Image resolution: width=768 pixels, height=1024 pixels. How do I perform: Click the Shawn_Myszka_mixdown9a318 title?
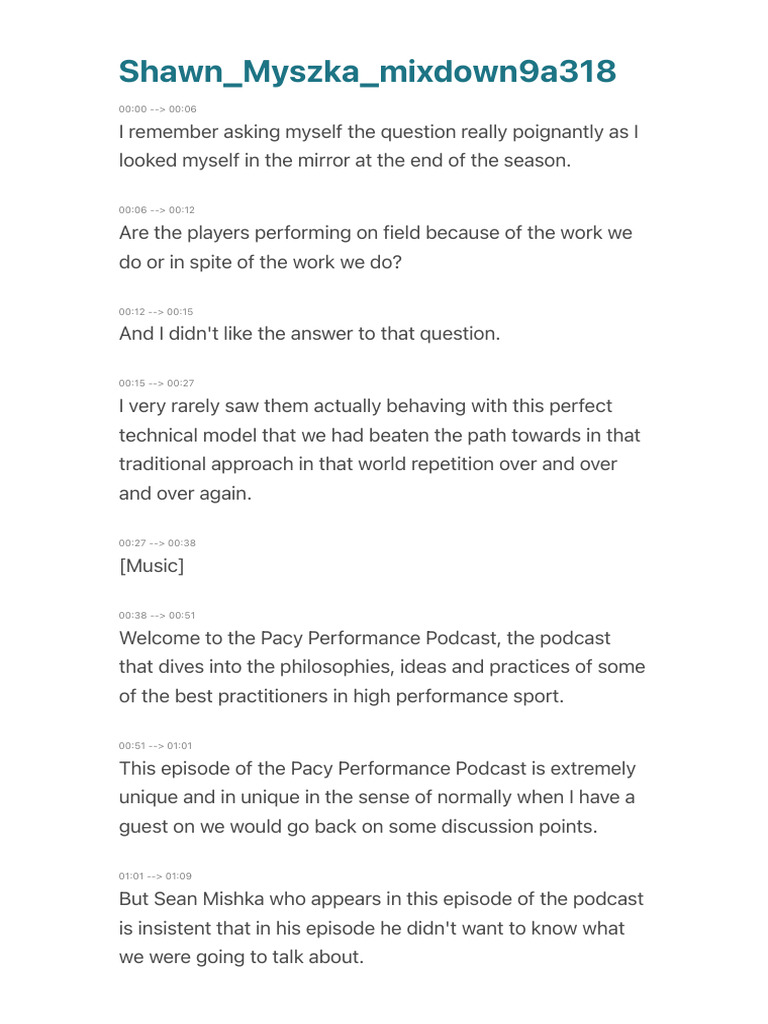click(367, 71)
